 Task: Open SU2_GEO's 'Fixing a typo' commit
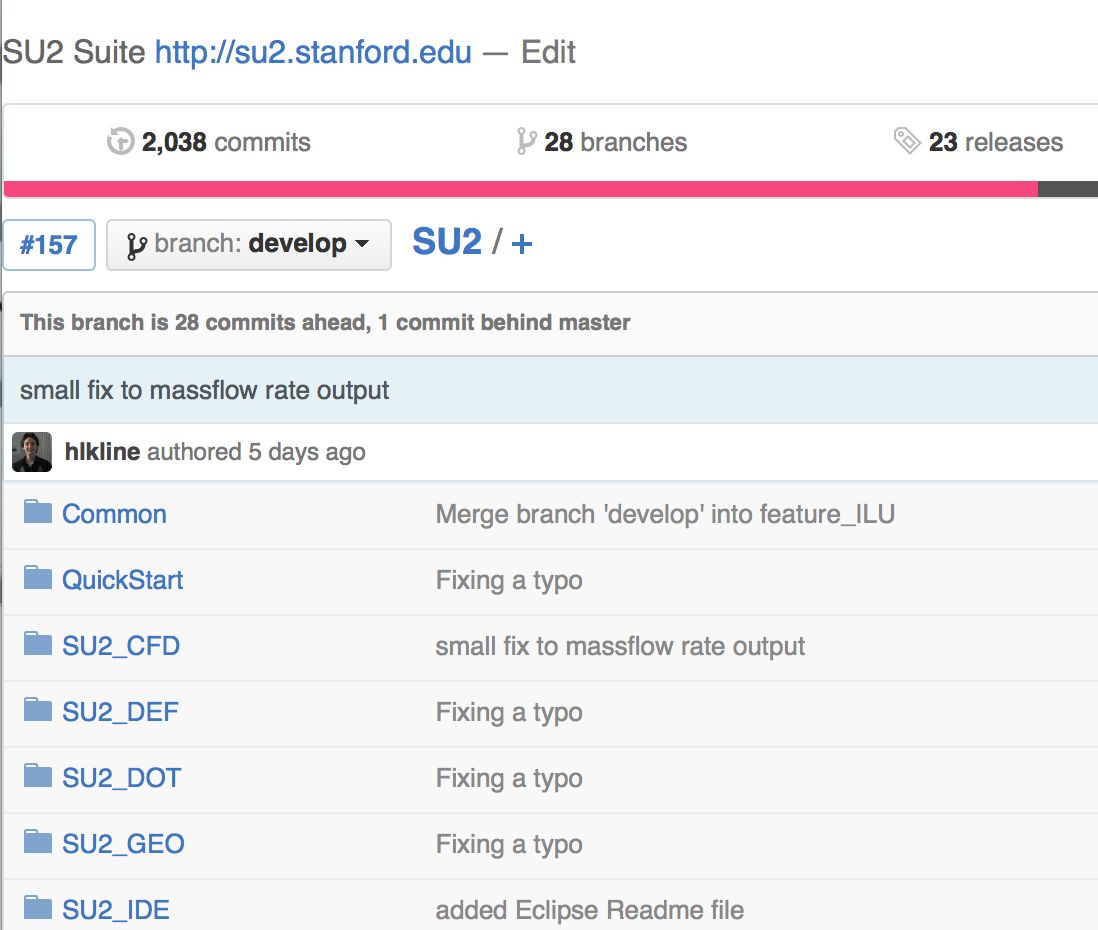(x=509, y=844)
